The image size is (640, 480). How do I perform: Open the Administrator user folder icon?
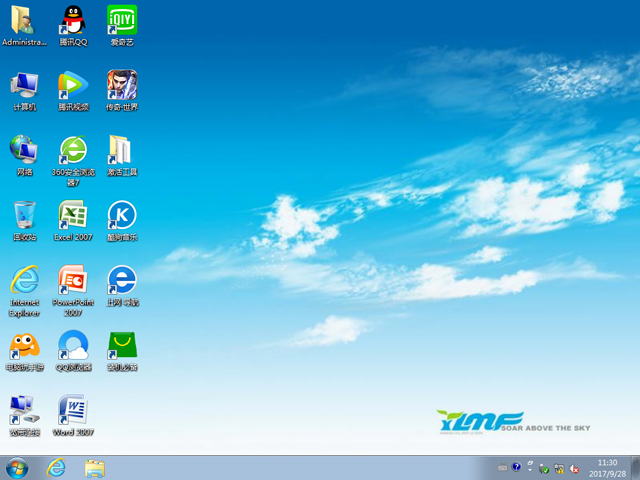pyautogui.click(x=24, y=21)
